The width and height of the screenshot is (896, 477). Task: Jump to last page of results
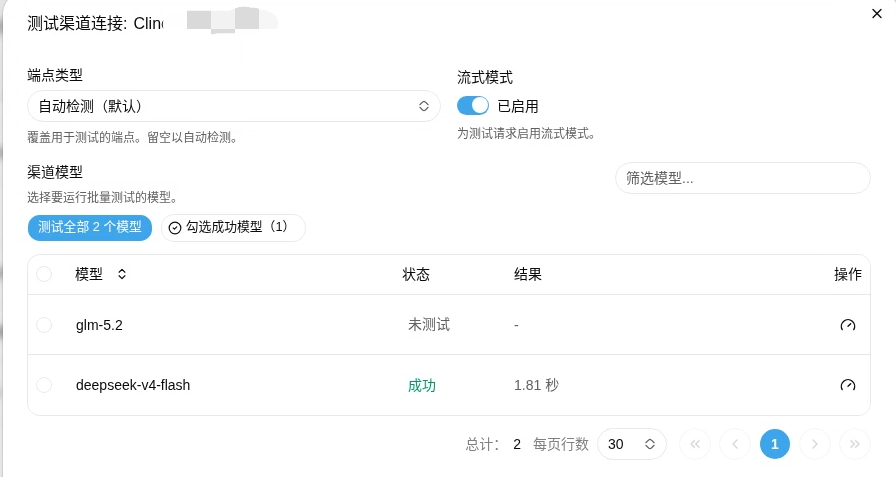coord(854,444)
